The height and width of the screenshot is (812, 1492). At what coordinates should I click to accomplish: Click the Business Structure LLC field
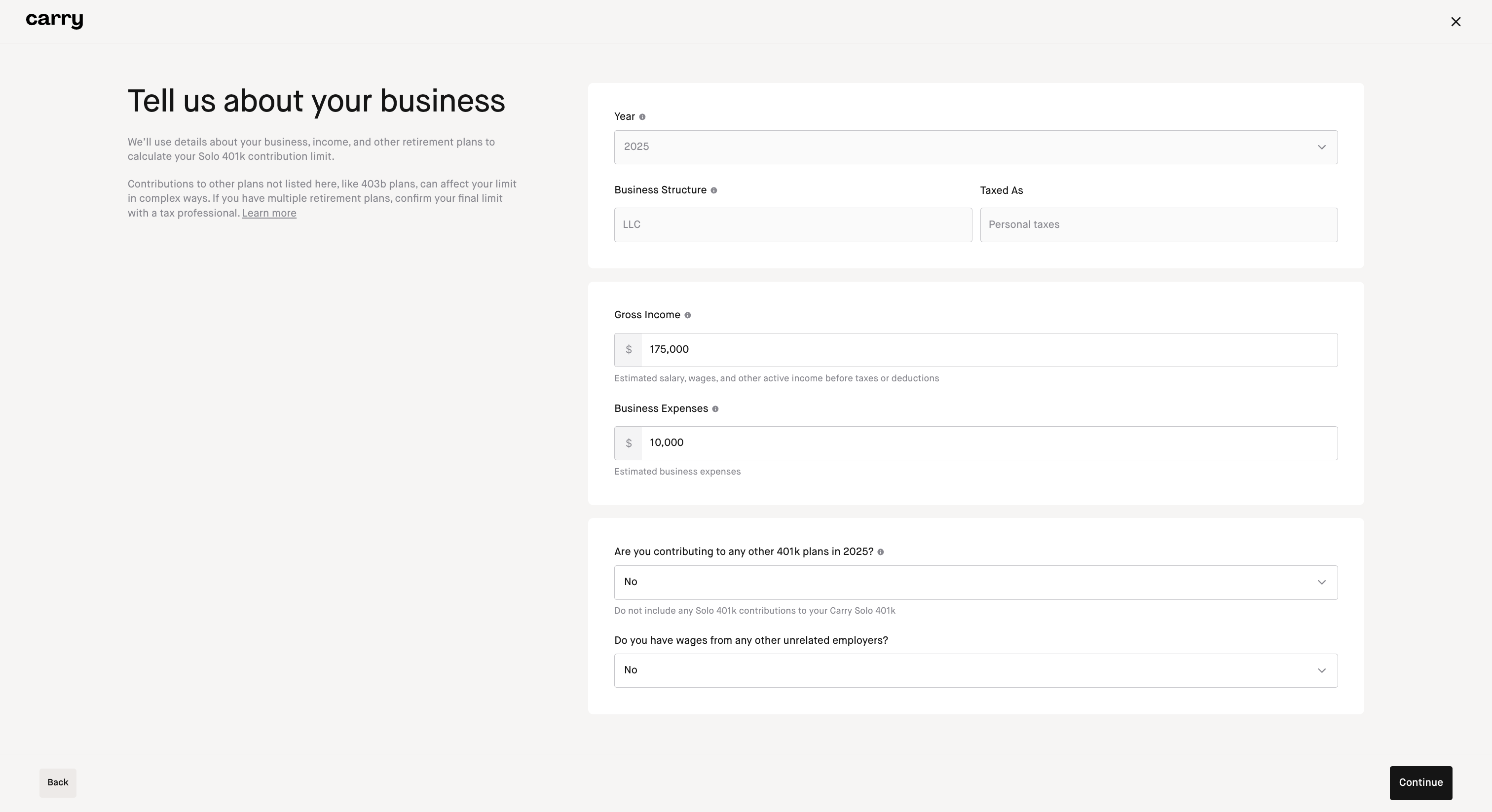[x=792, y=225]
